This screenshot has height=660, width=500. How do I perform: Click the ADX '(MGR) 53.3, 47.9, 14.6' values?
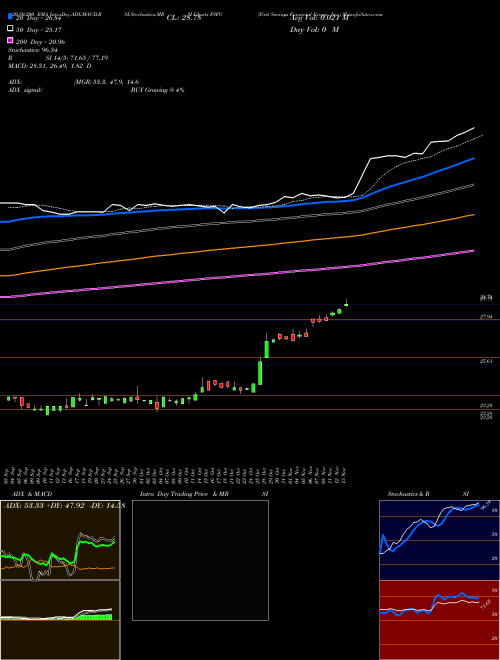pyautogui.click(x=106, y=82)
